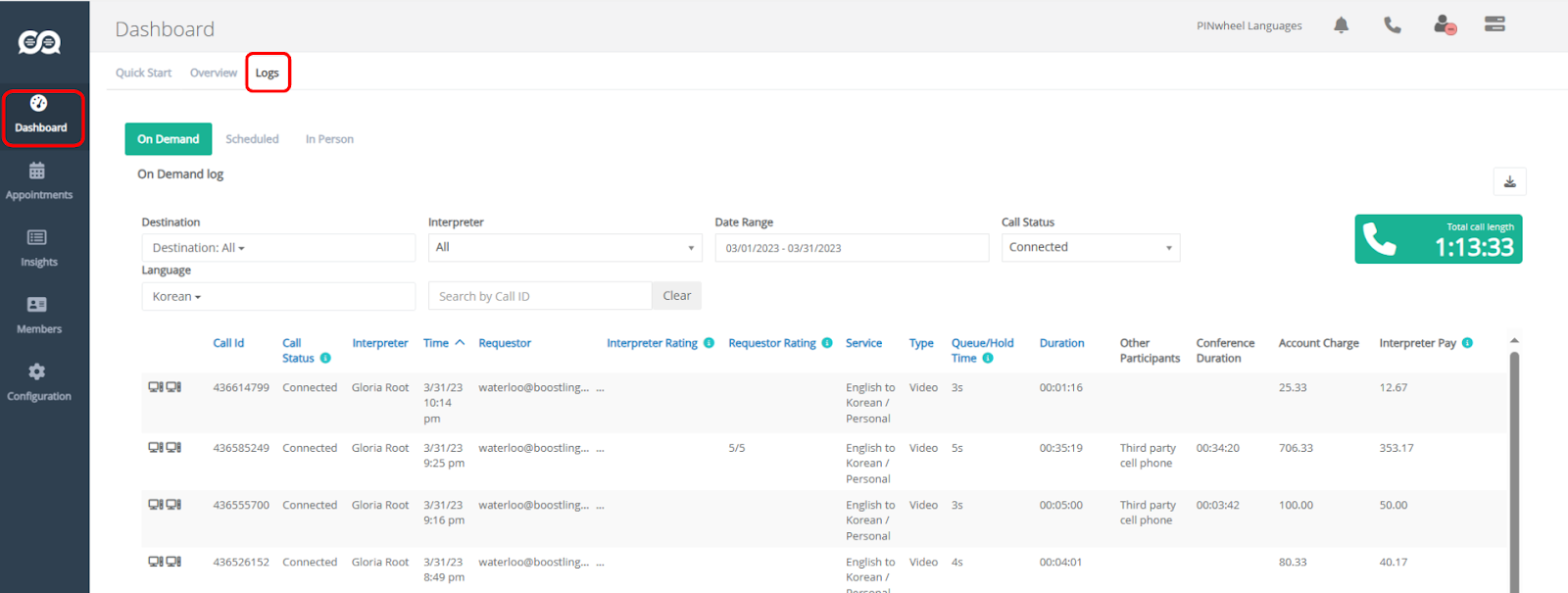Download the On Demand log
1568x593 pixels.
click(x=1510, y=181)
